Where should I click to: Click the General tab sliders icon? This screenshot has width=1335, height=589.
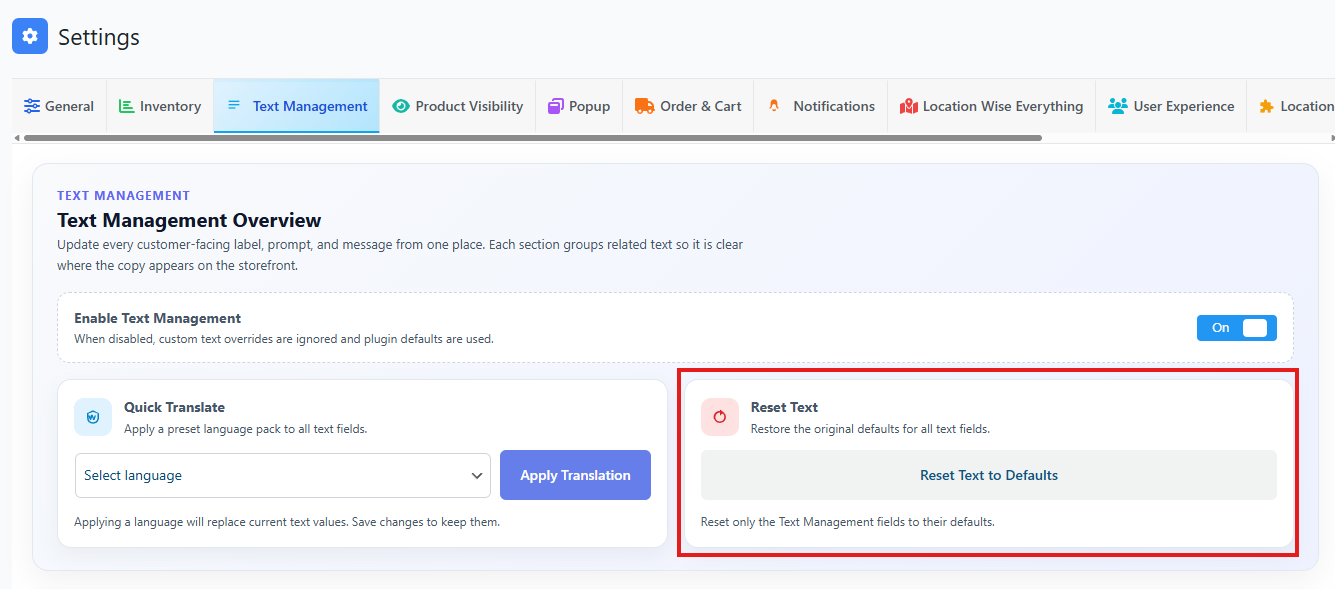click(32, 106)
